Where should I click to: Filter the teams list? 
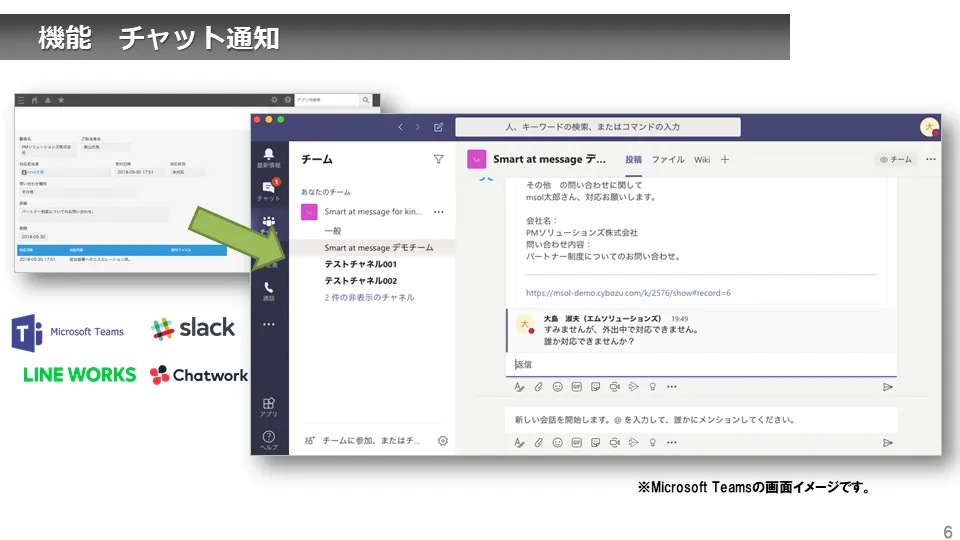tap(438, 159)
